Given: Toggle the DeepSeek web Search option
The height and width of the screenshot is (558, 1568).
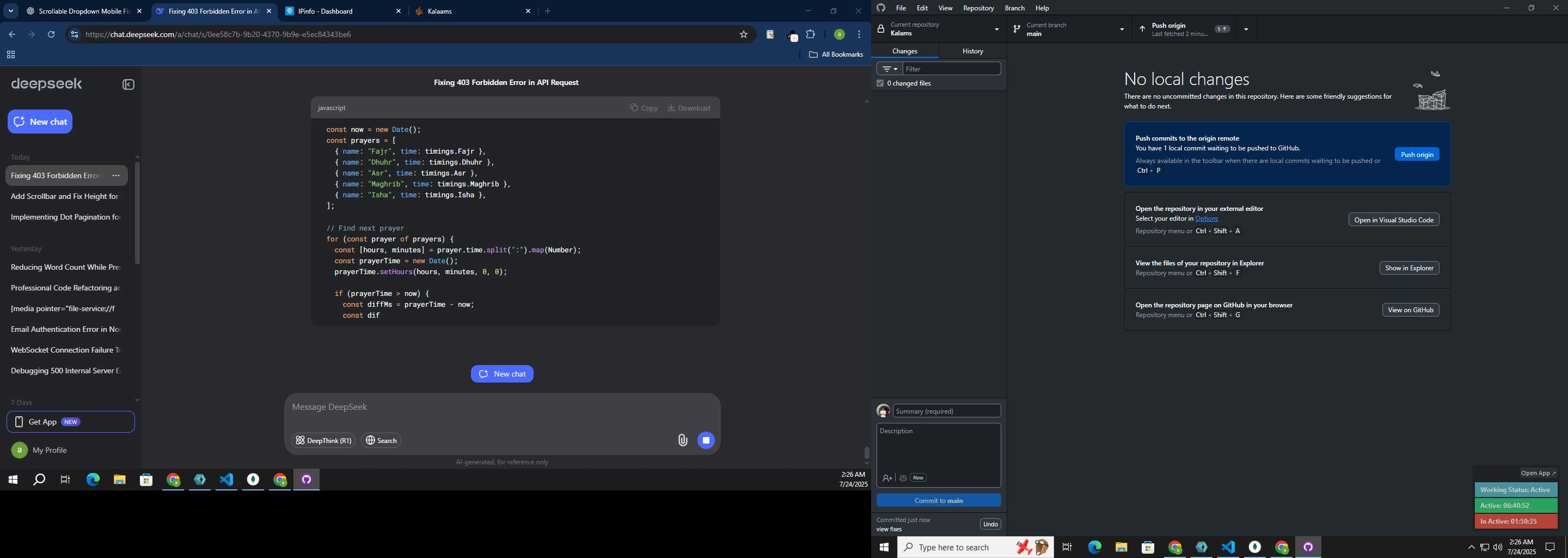Looking at the screenshot, I should [x=381, y=440].
